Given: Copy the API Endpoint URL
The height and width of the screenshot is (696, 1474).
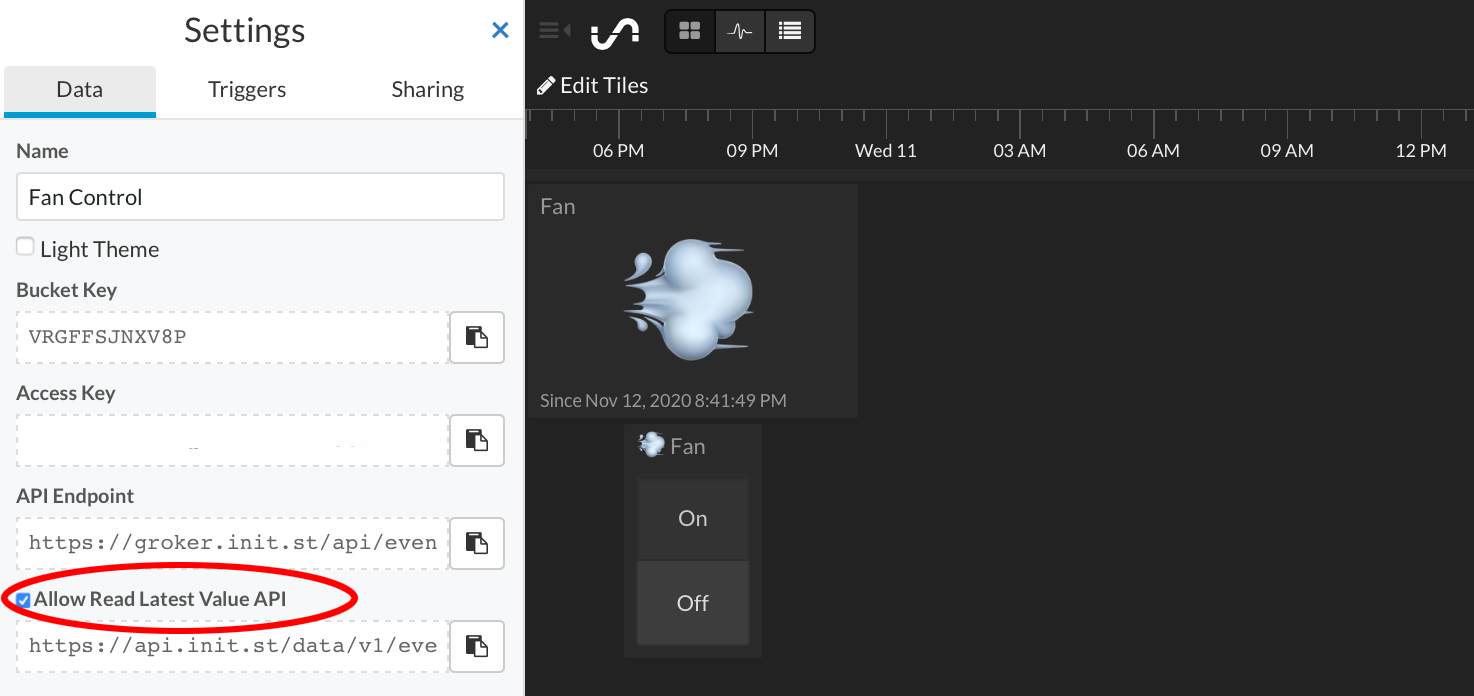Looking at the screenshot, I should 477,543.
